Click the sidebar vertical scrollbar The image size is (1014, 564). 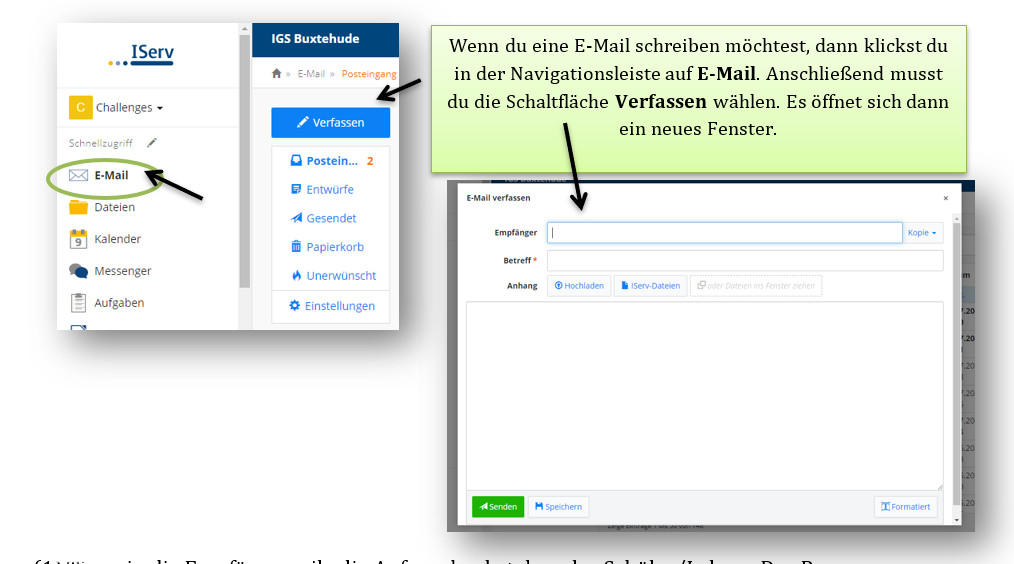[244, 162]
